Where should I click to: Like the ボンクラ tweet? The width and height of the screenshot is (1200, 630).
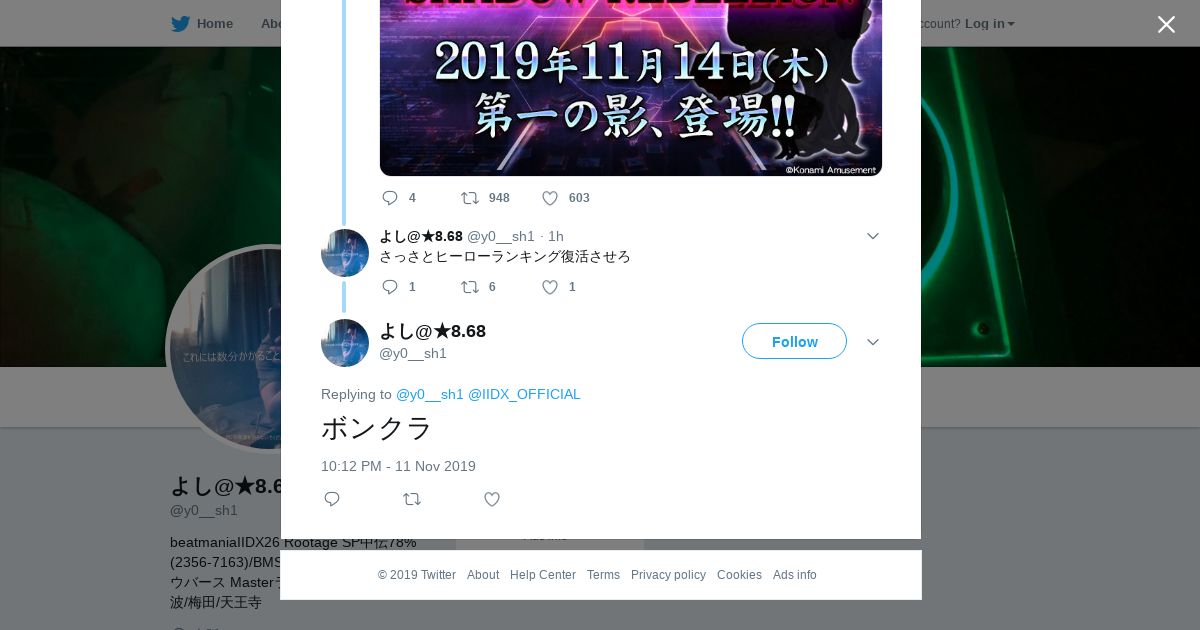492,499
